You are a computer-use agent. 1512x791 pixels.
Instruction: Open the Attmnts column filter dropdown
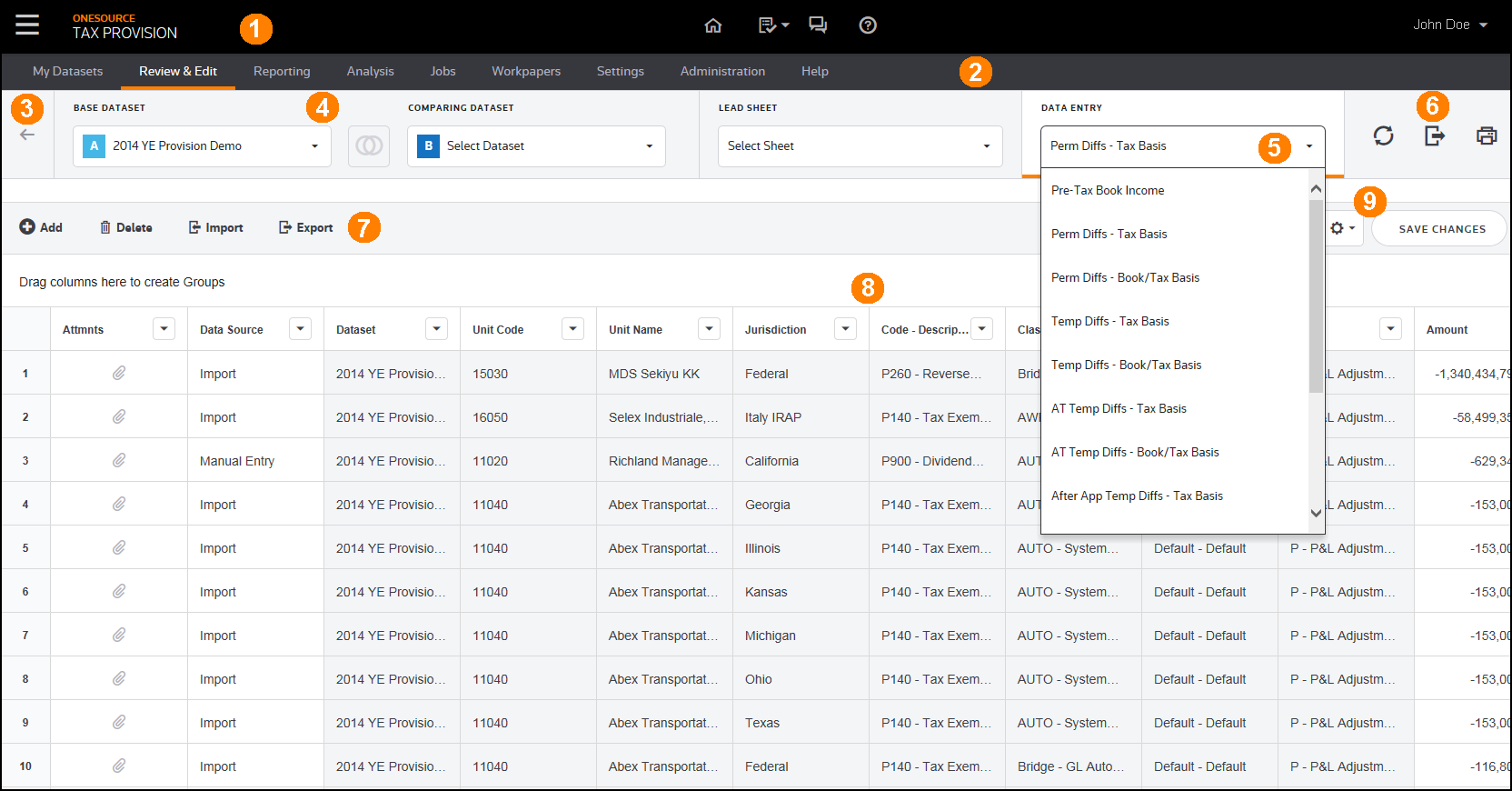pos(164,329)
